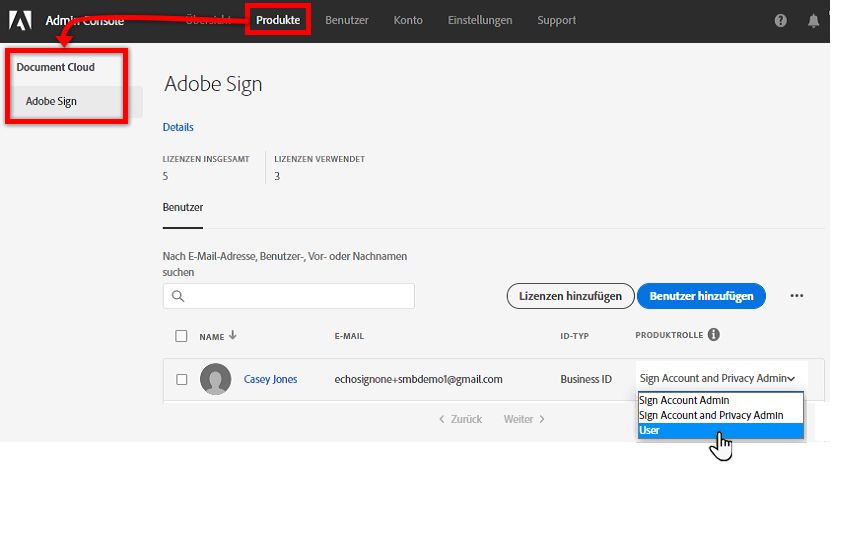
Task: Click the Produktrolle info icon
Action: (714, 335)
